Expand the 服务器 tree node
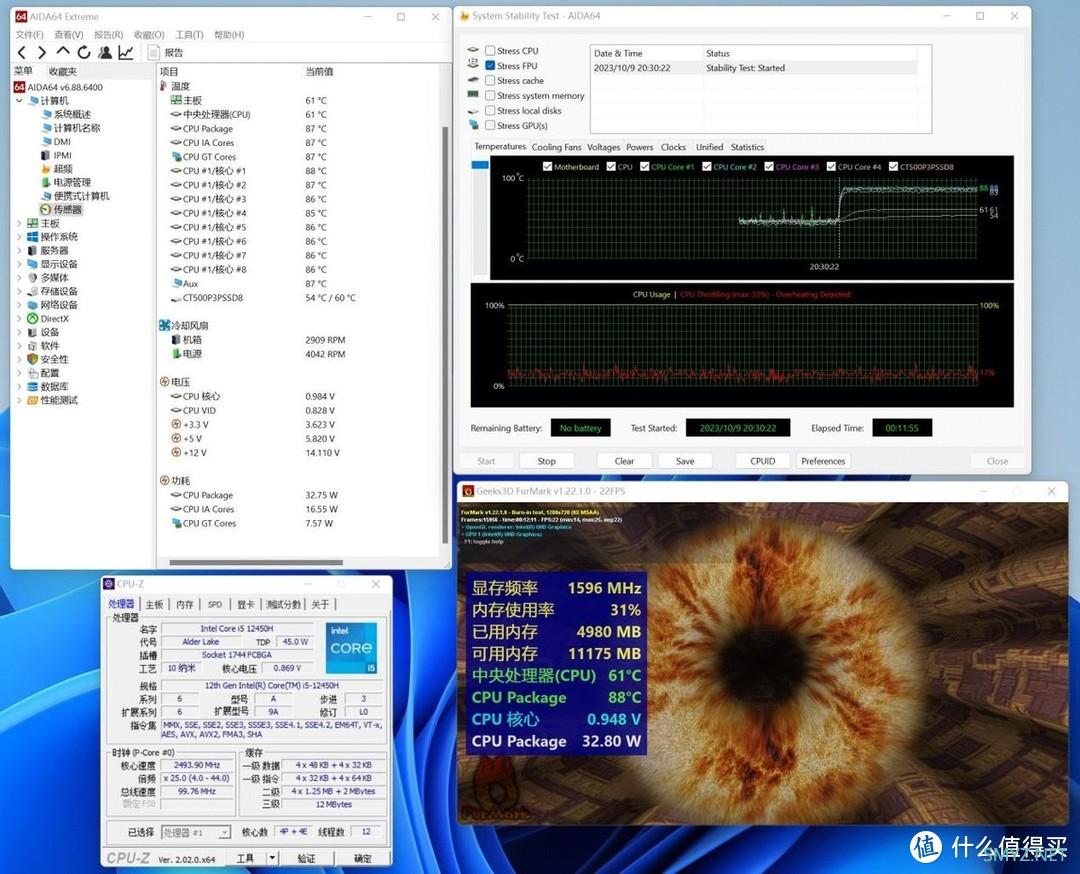Image resolution: width=1080 pixels, height=874 pixels. pyautogui.click(x=19, y=251)
